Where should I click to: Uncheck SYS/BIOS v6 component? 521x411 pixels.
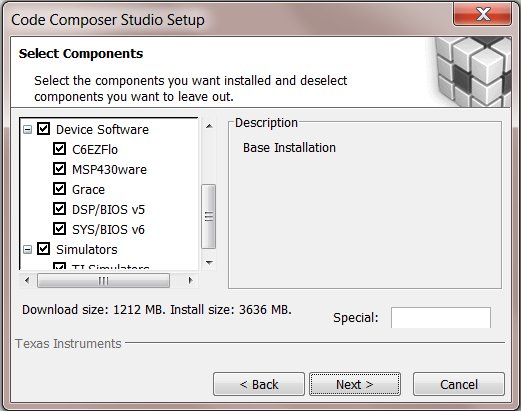click(59, 229)
